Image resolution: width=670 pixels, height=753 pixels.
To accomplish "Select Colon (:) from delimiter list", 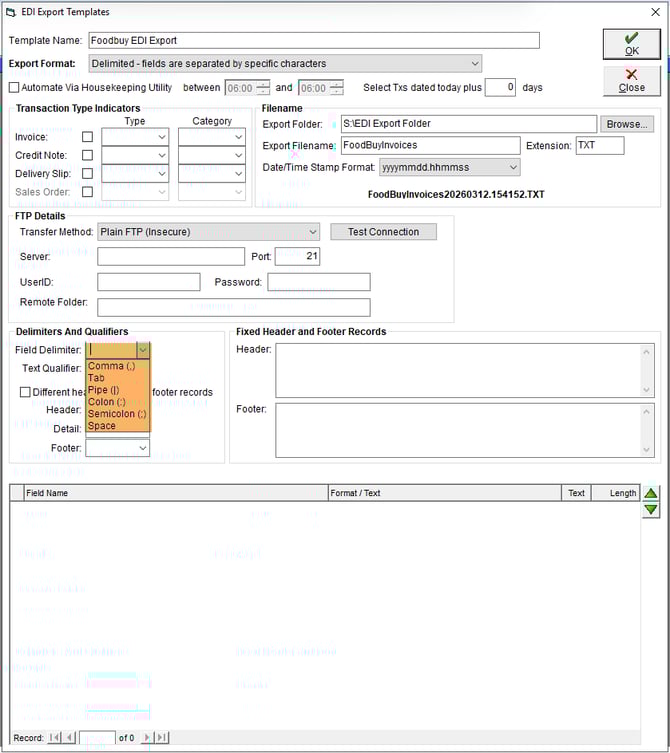I will tap(118, 402).
